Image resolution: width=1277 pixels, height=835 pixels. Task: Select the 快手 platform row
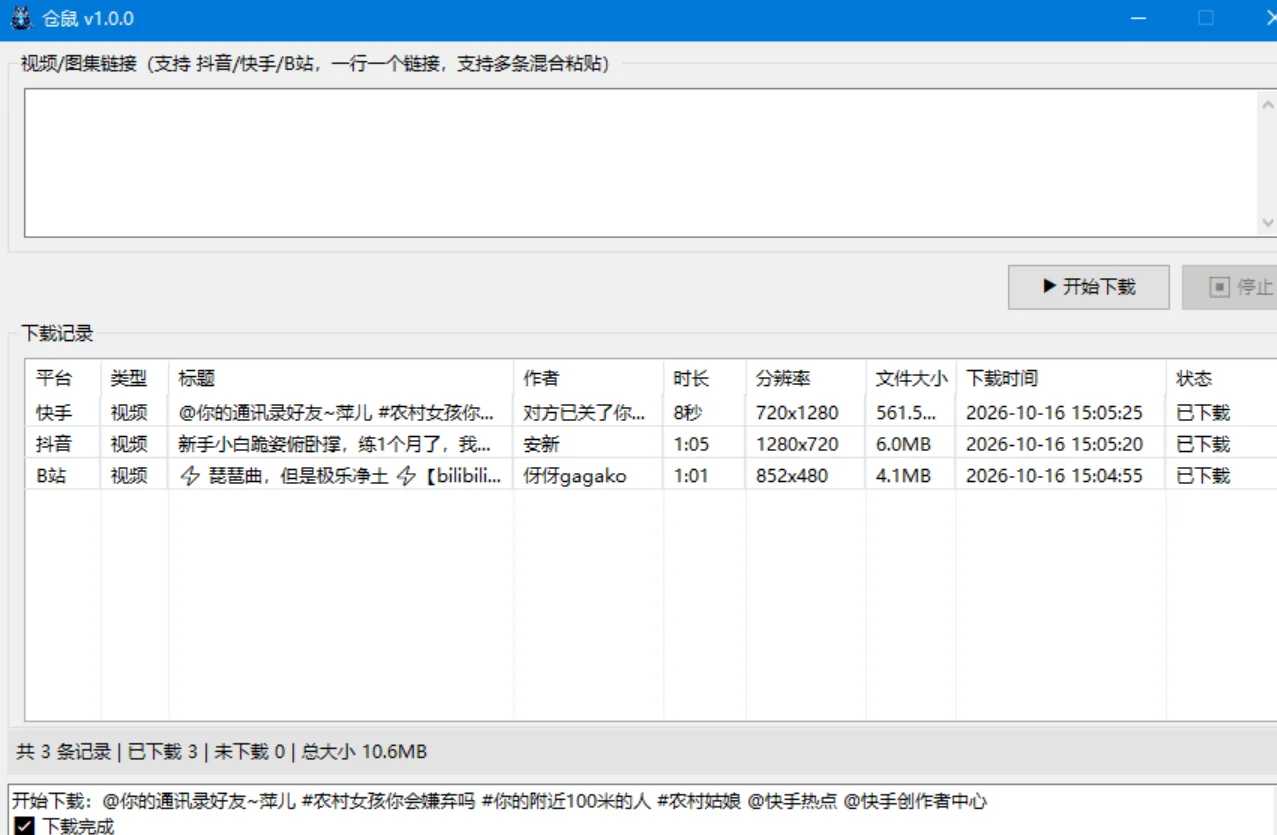650,412
